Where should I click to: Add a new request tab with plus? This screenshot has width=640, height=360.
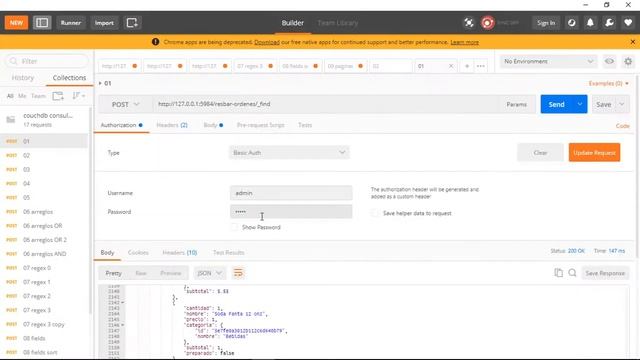pyautogui.click(x=467, y=66)
